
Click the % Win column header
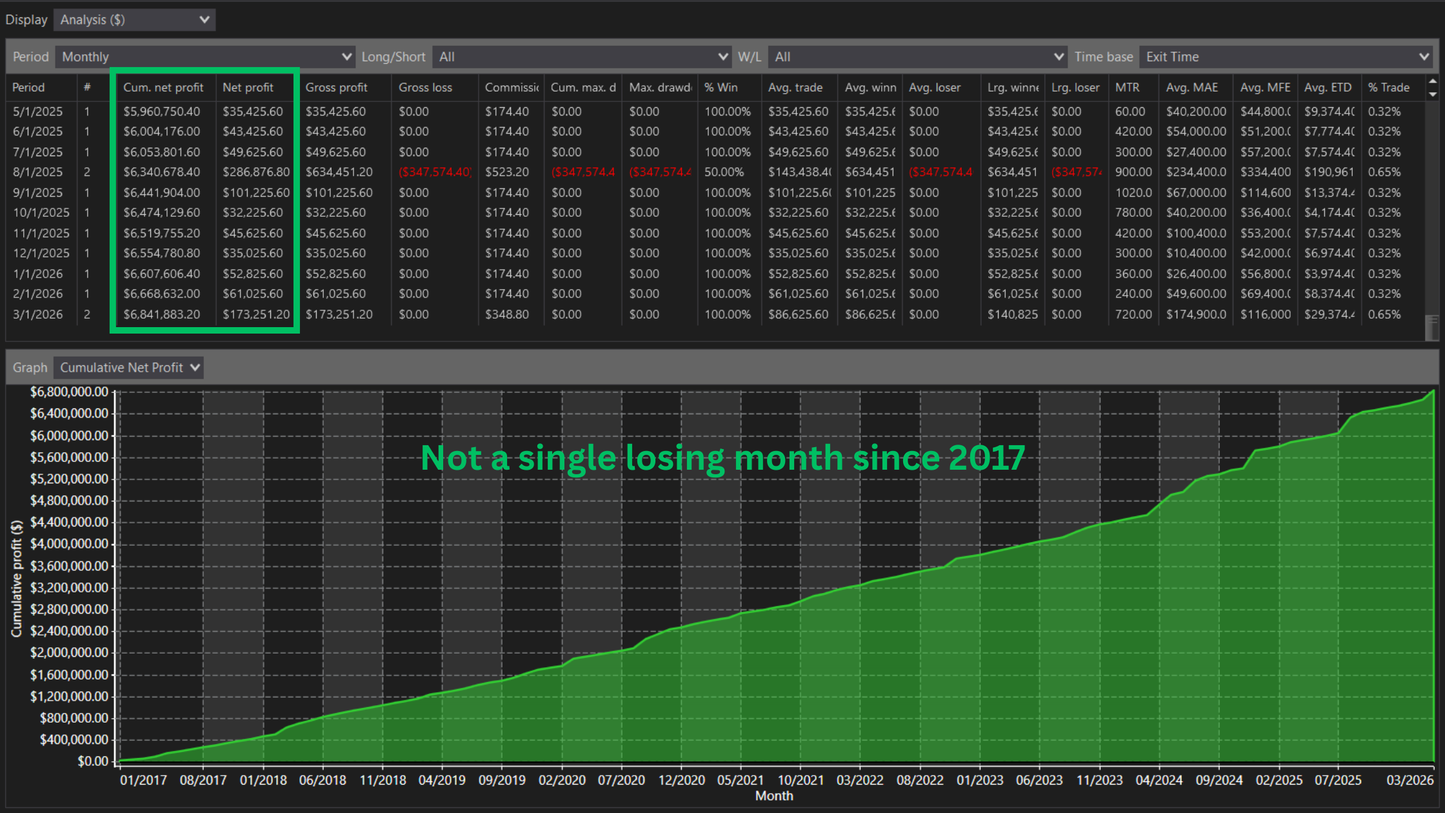click(x=723, y=88)
